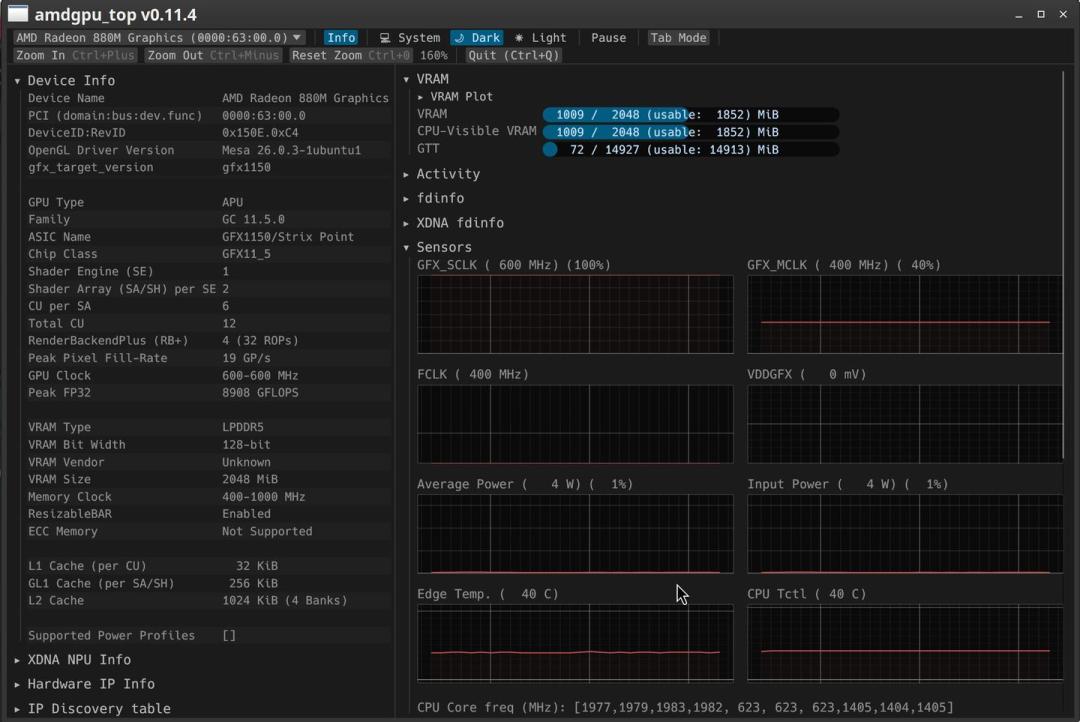Click the Chip Class value GFX11_5
The height and width of the screenshot is (722, 1080).
tap(247, 254)
